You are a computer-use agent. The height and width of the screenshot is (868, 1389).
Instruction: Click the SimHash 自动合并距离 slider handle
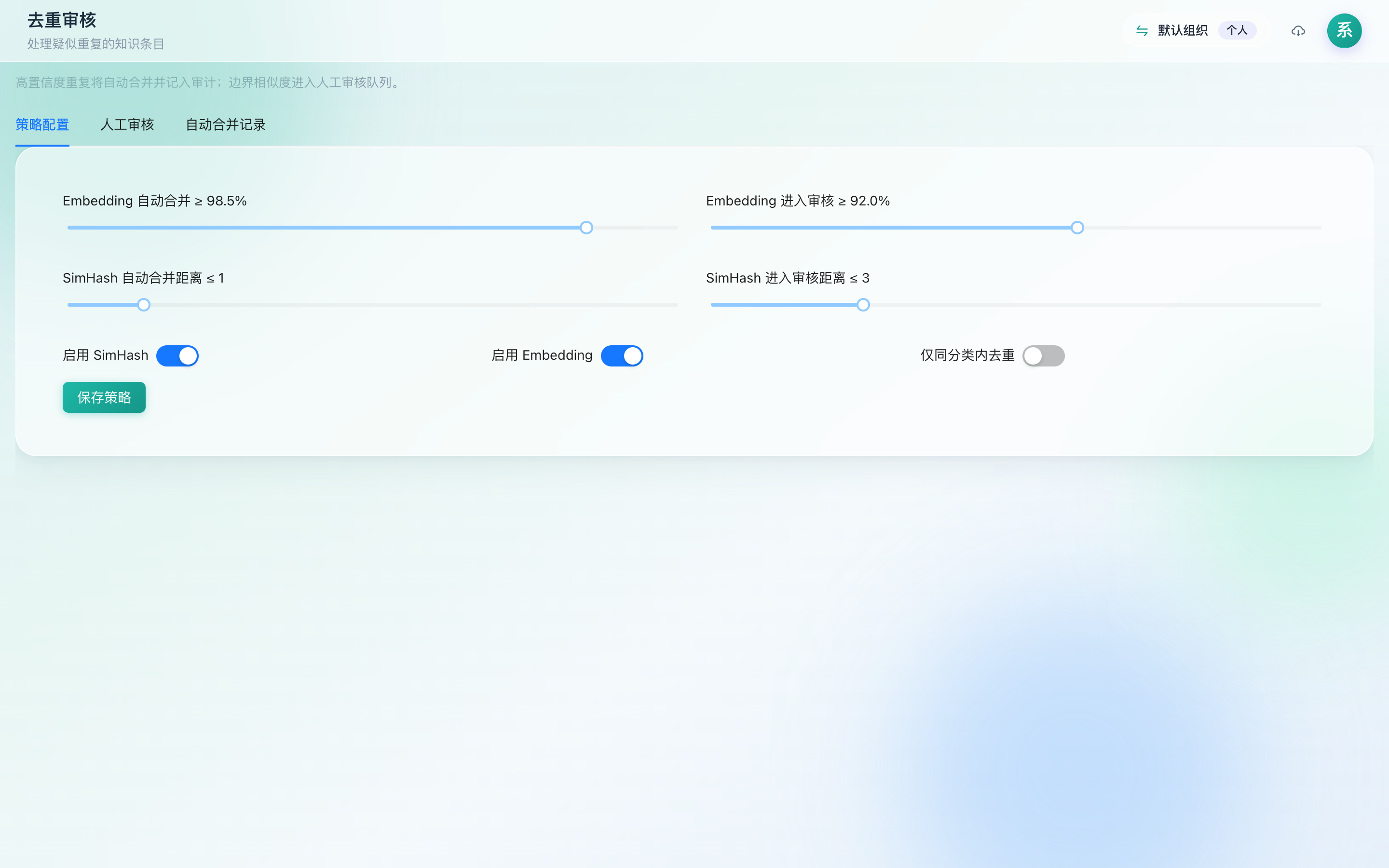tap(144, 305)
